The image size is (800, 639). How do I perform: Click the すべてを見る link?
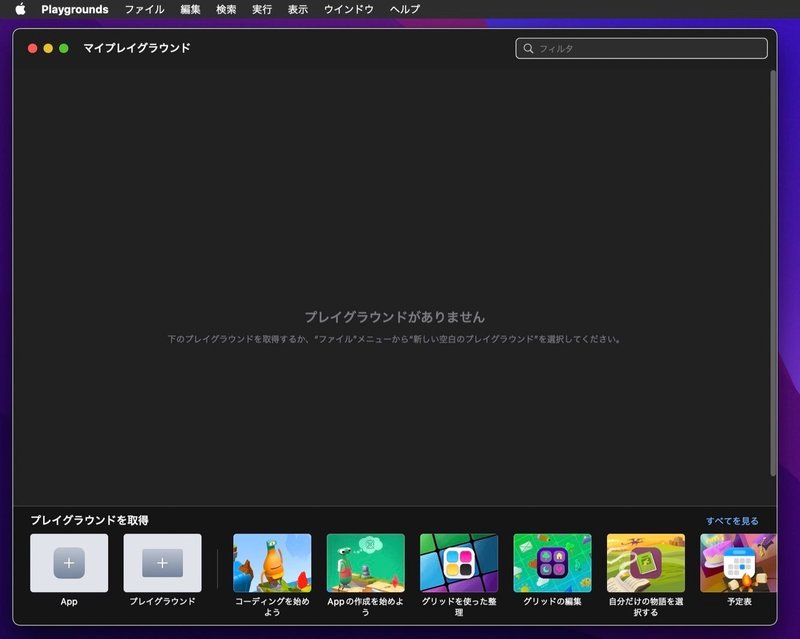(x=732, y=521)
